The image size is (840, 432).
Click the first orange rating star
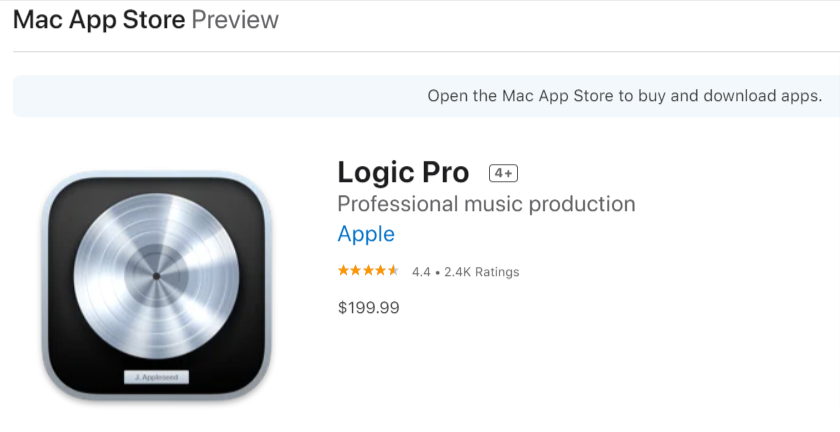click(x=343, y=270)
